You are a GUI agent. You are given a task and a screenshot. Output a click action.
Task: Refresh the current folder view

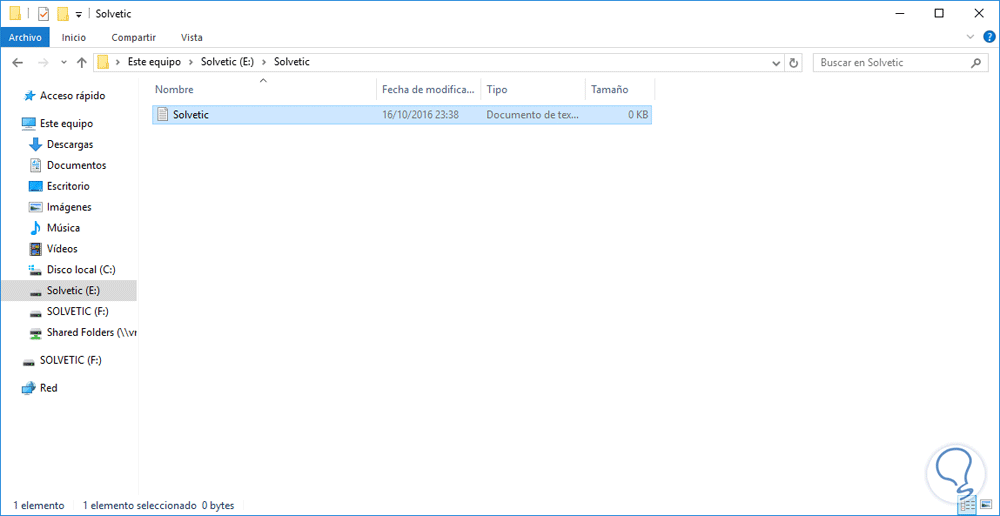(x=793, y=63)
